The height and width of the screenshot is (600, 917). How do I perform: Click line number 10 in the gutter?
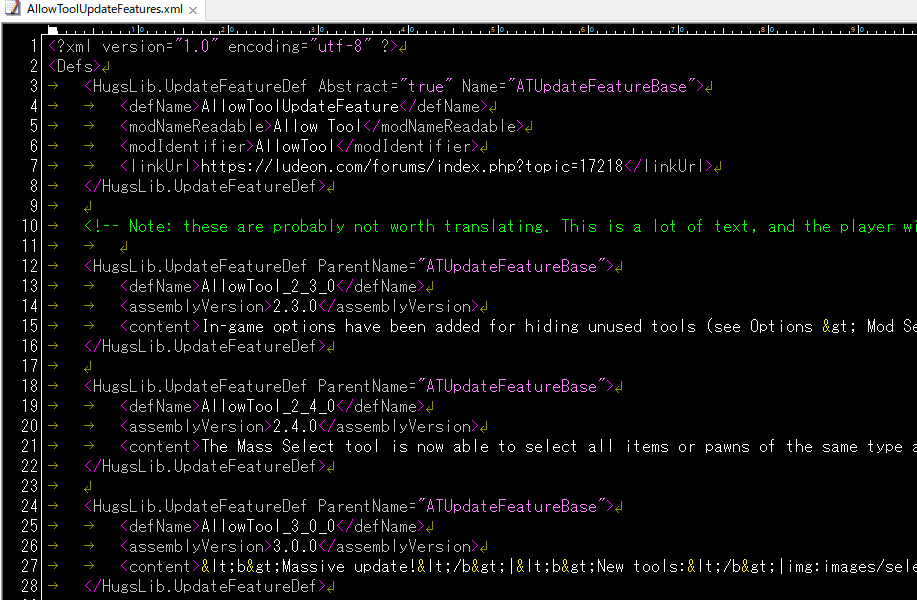pyautogui.click(x=30, y=226)
